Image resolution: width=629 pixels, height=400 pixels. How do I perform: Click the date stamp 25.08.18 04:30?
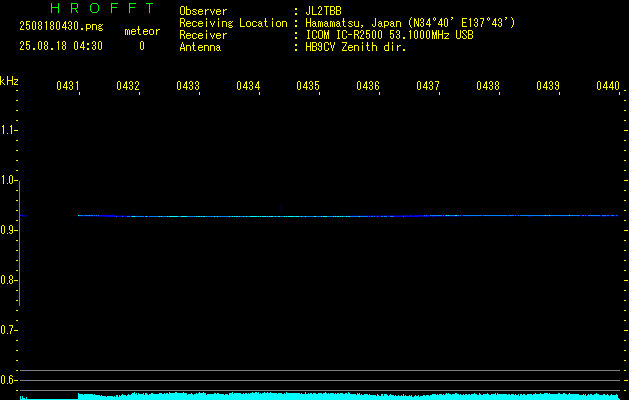61,46
